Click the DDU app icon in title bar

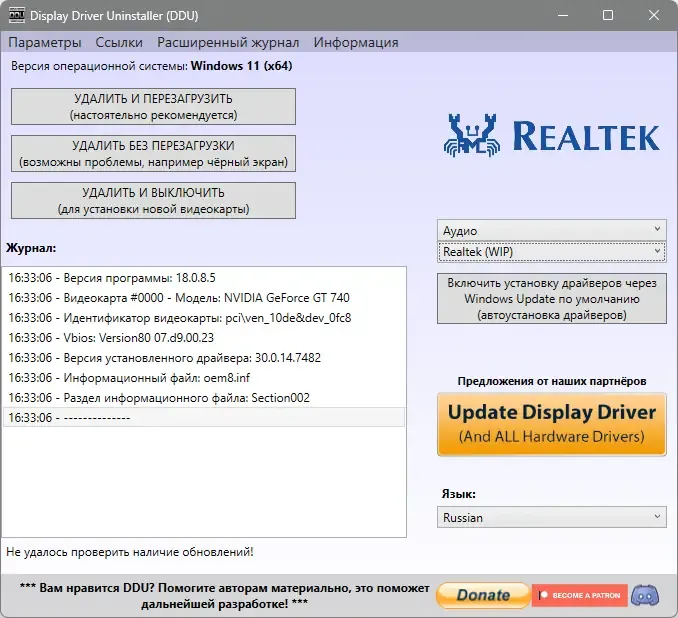(16, 16)
